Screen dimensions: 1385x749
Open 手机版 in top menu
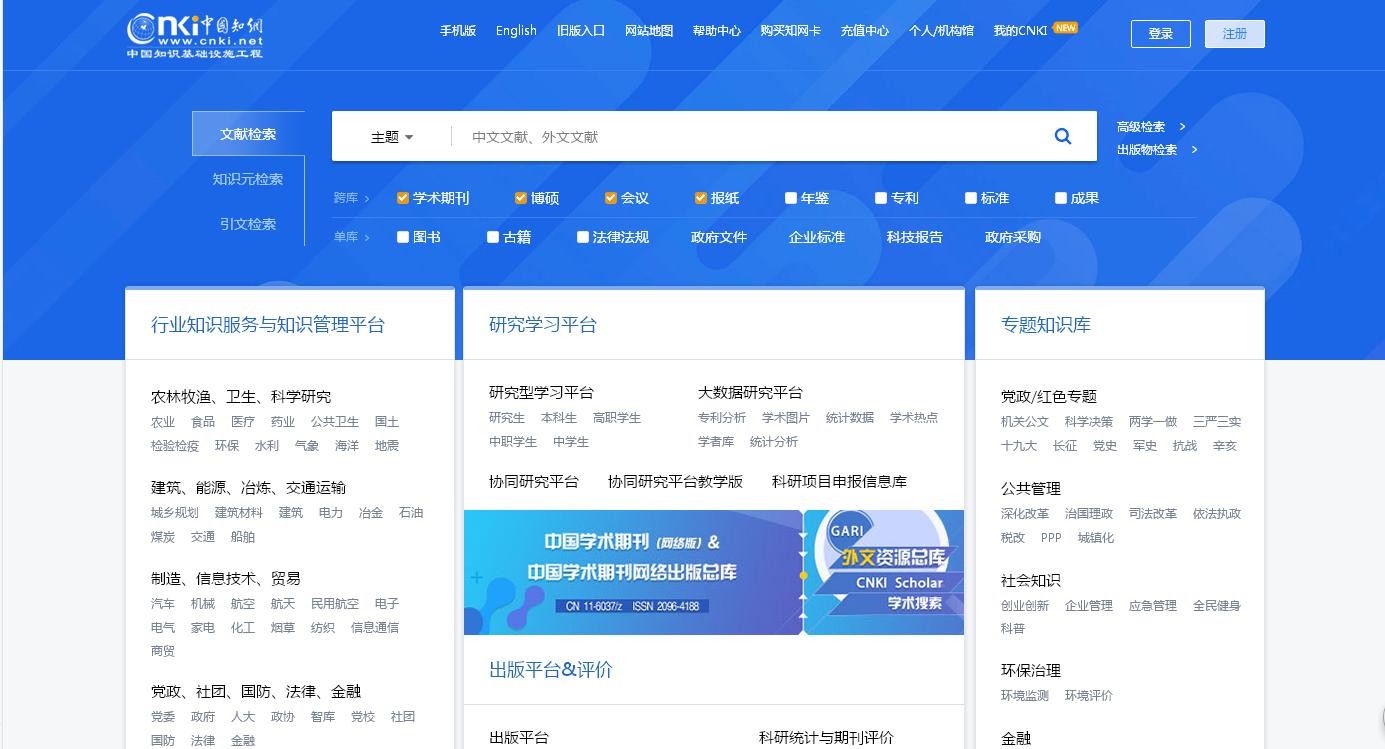pyautogui.click(x=458, y=31)
